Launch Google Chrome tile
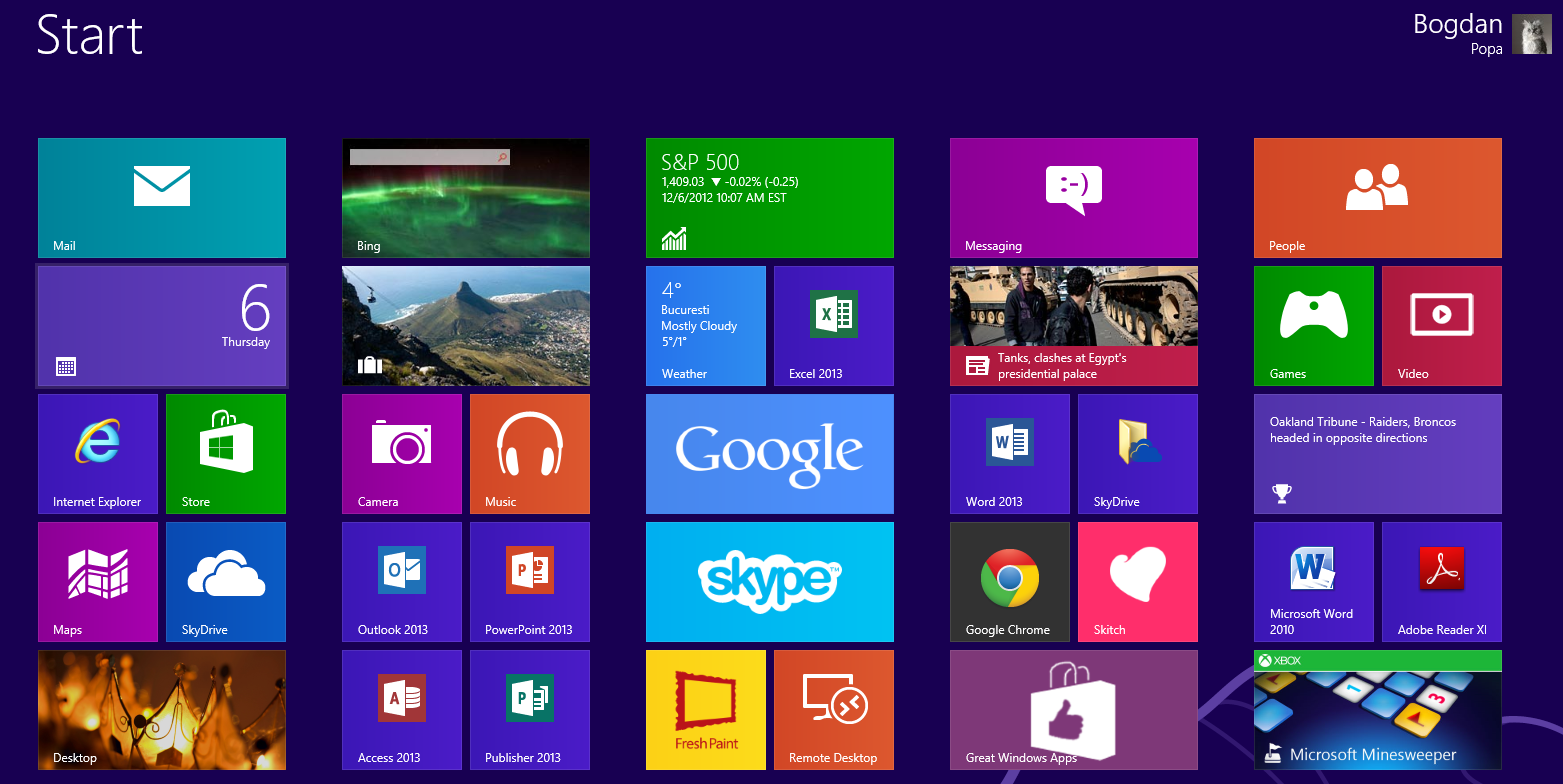The height and width of the screenshot is (784, 1563). tap(1010, 582)
